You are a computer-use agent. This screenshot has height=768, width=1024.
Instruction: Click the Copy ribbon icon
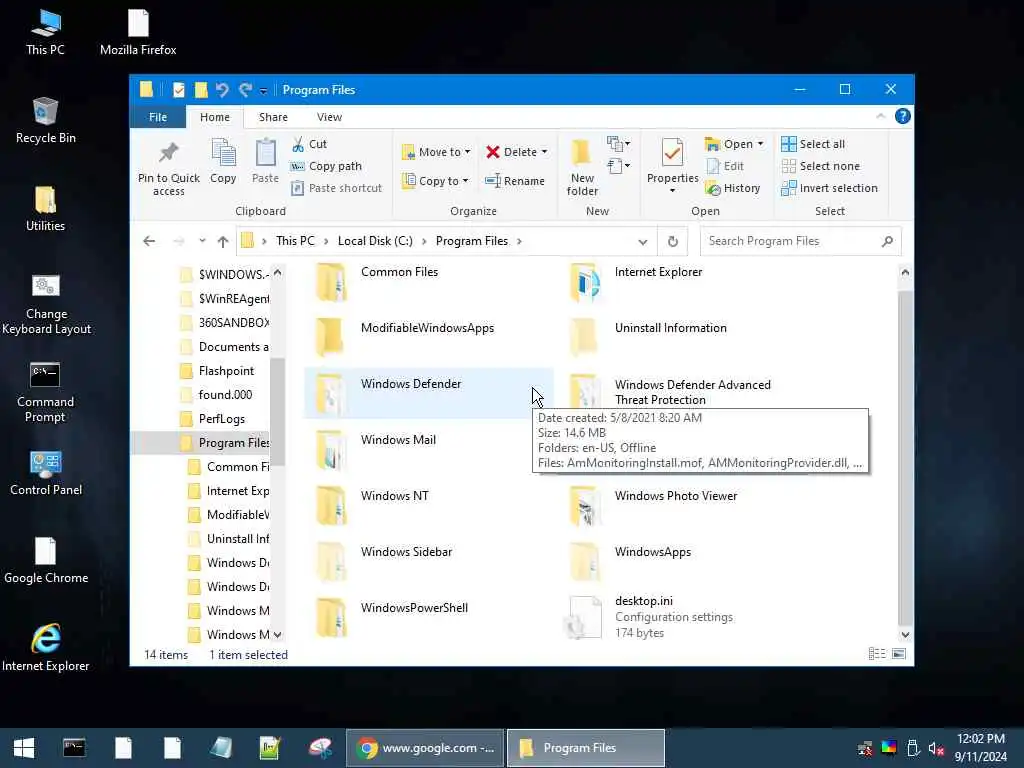(223, 153)
